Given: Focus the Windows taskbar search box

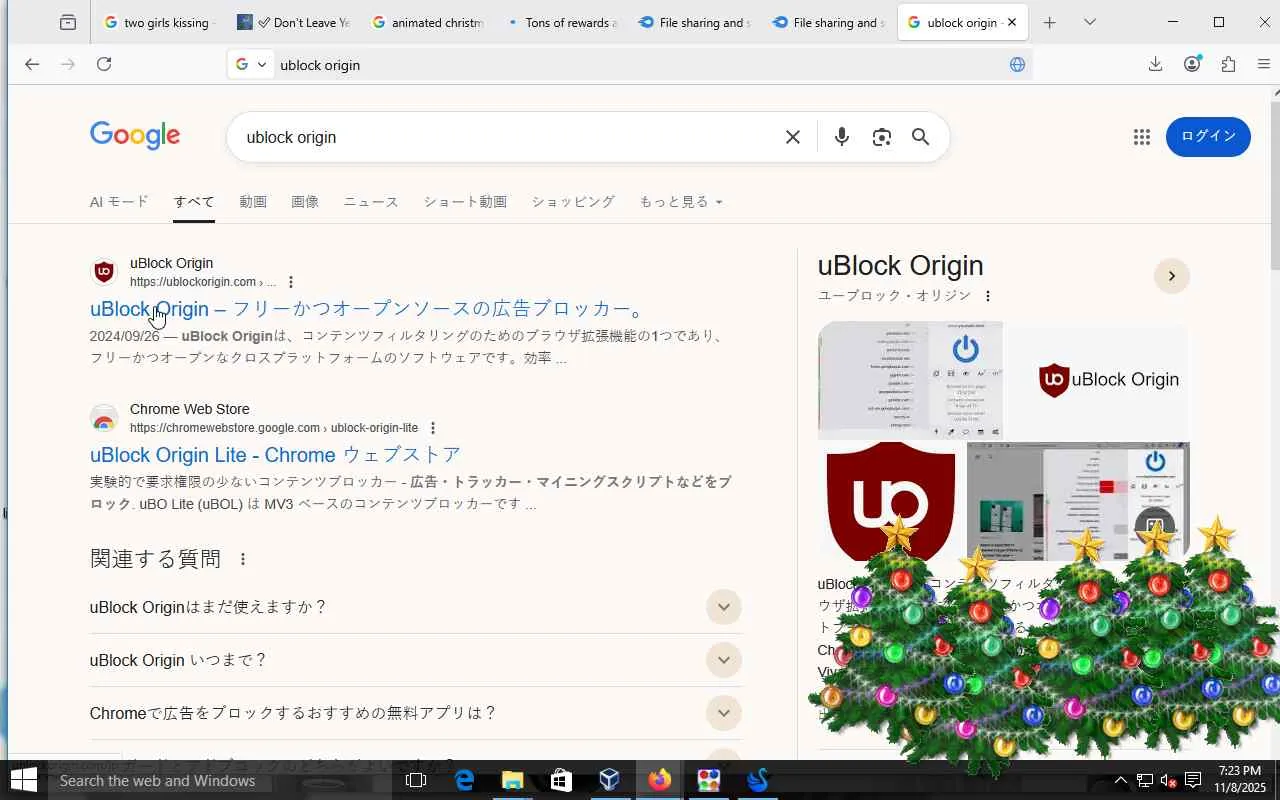Looking at the screenshot, I should pyautogui.click(x=220, y=780).
